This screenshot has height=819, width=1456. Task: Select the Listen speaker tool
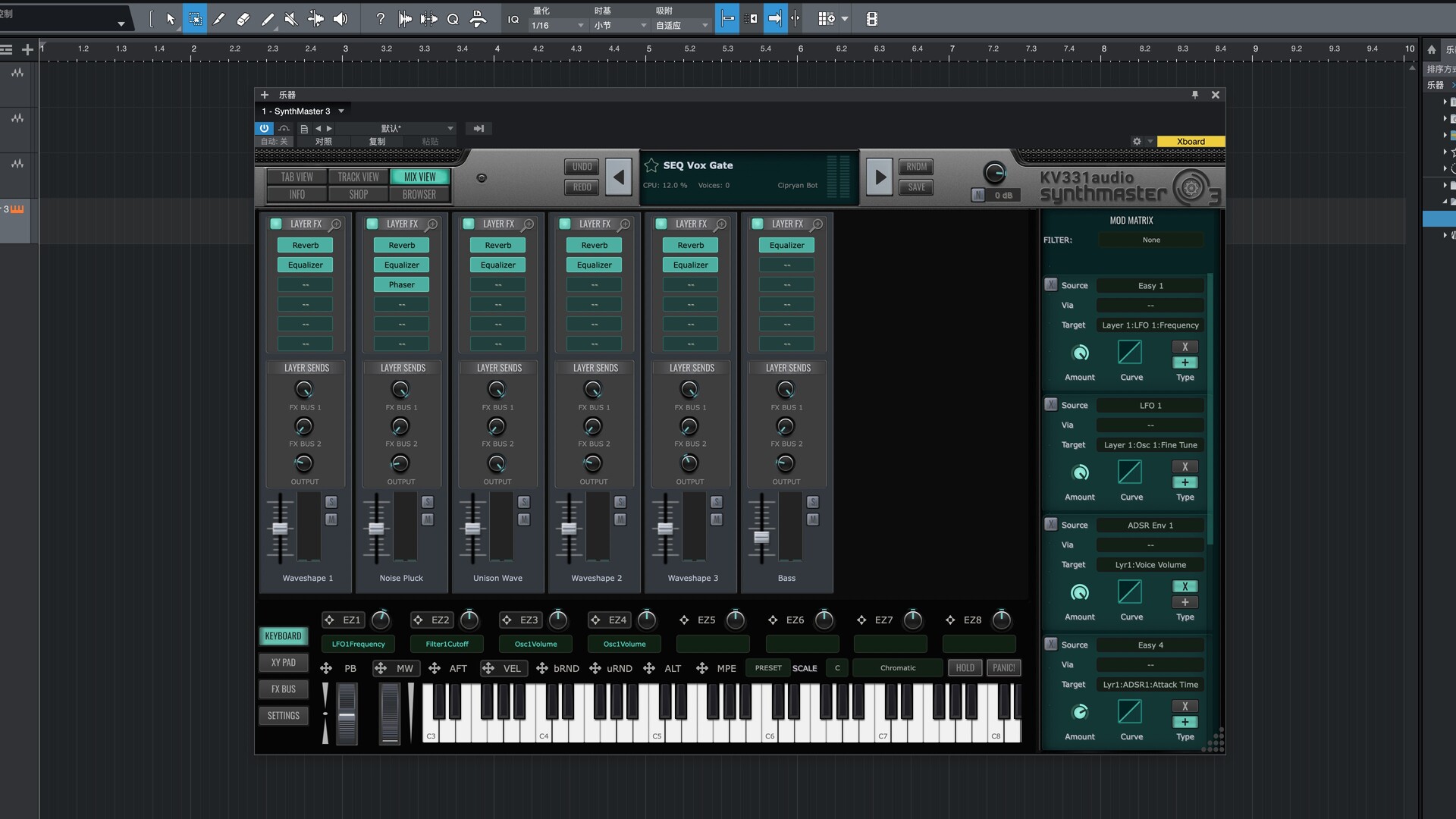[340, 19]
